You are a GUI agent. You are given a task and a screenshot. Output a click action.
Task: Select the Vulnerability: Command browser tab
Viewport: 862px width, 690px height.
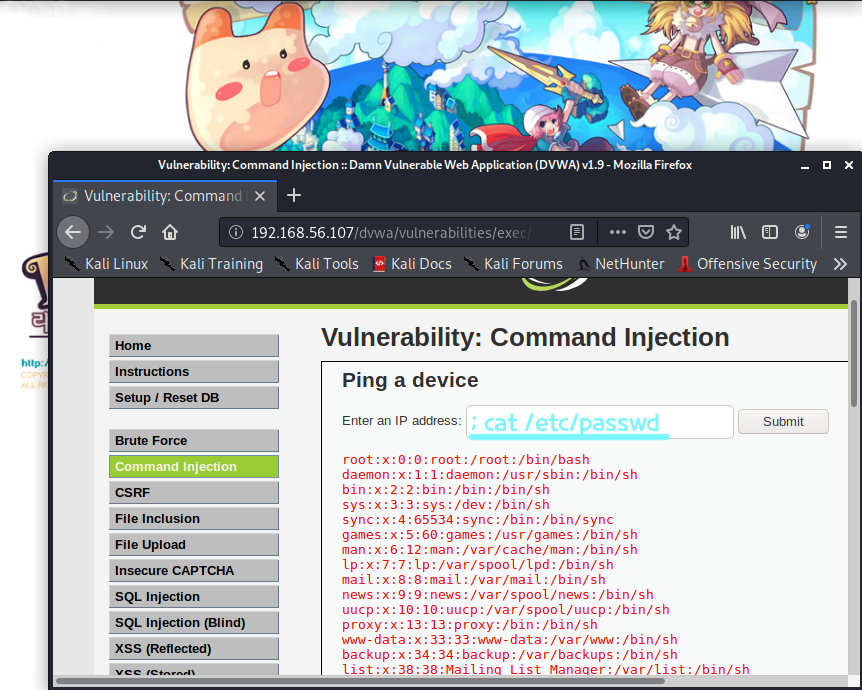(x=165, y=196)
